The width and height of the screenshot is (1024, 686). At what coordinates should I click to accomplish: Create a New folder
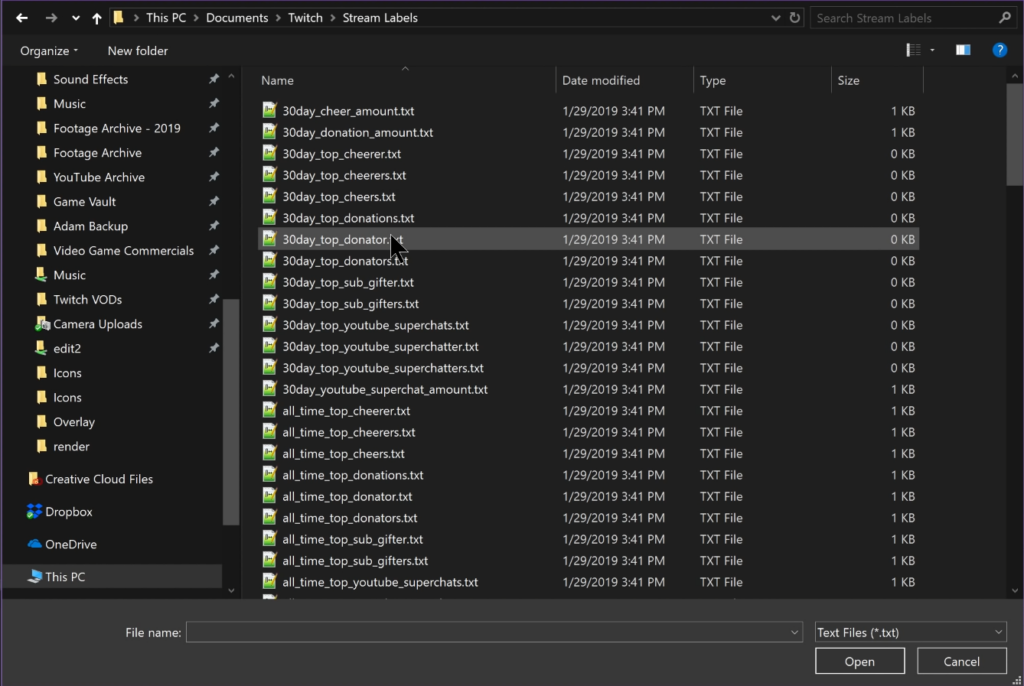137,51
